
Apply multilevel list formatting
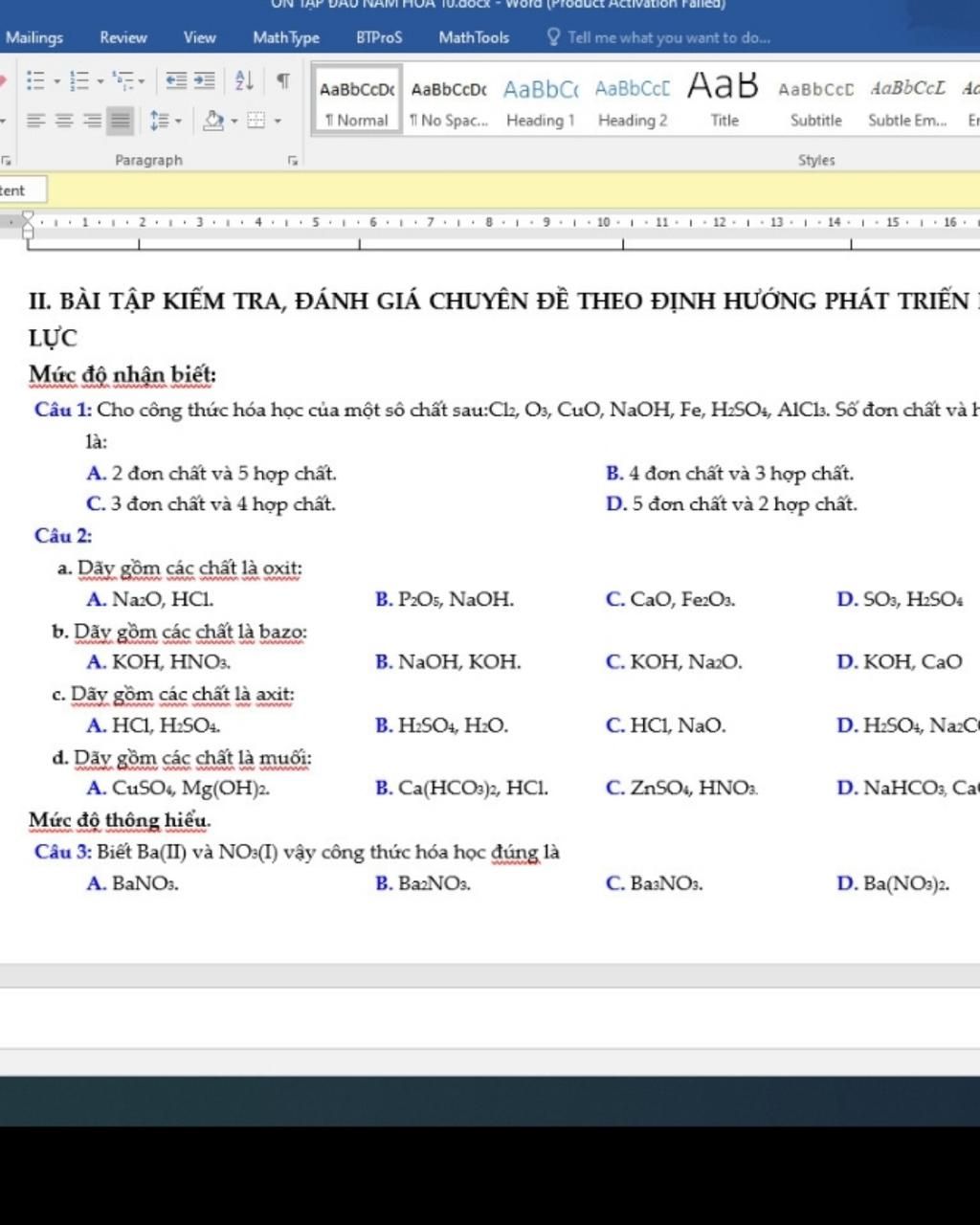[x=123, y=81]
